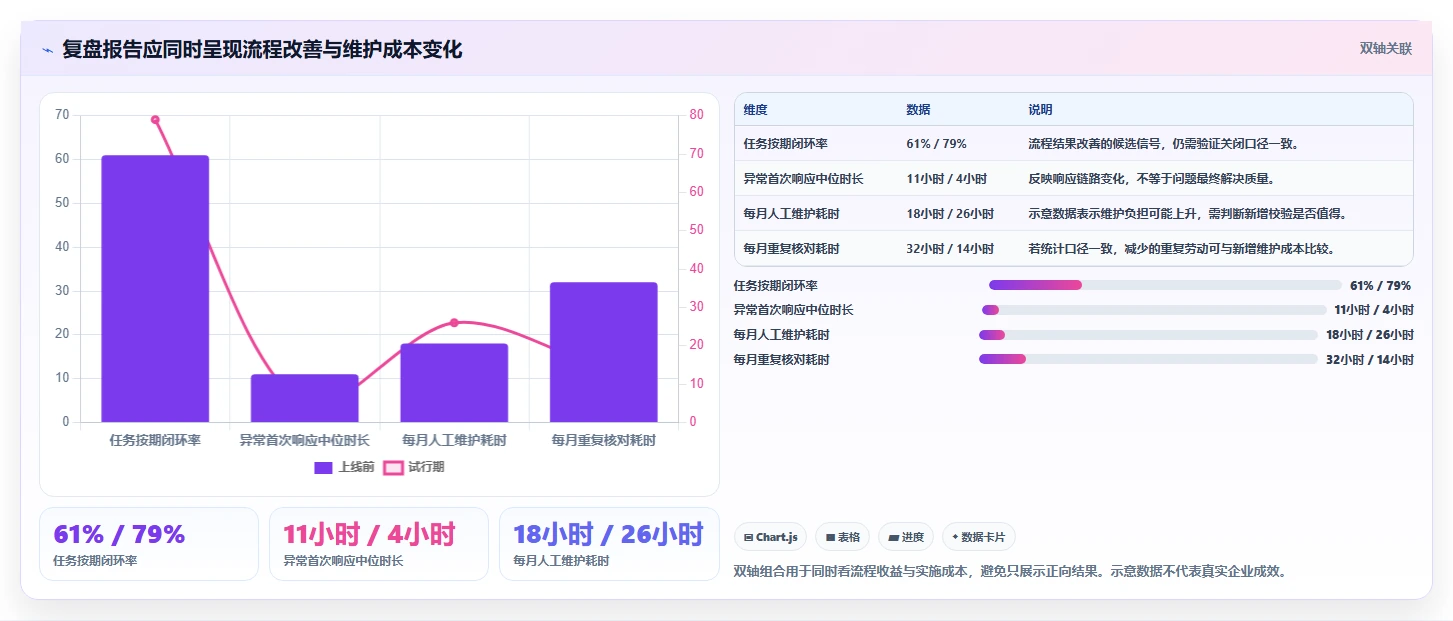
Task: Select the Chart.js chip
Action: 771,537
